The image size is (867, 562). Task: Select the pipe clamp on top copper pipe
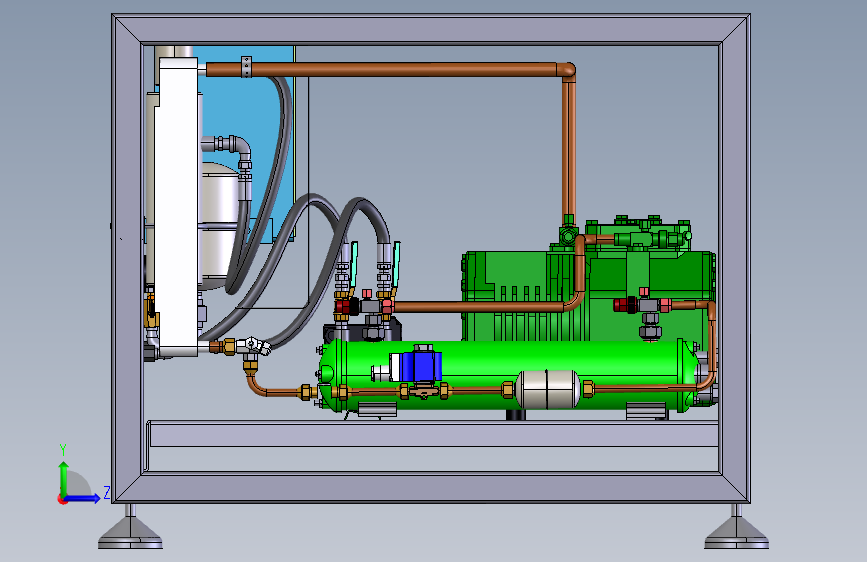click(246, 67)
